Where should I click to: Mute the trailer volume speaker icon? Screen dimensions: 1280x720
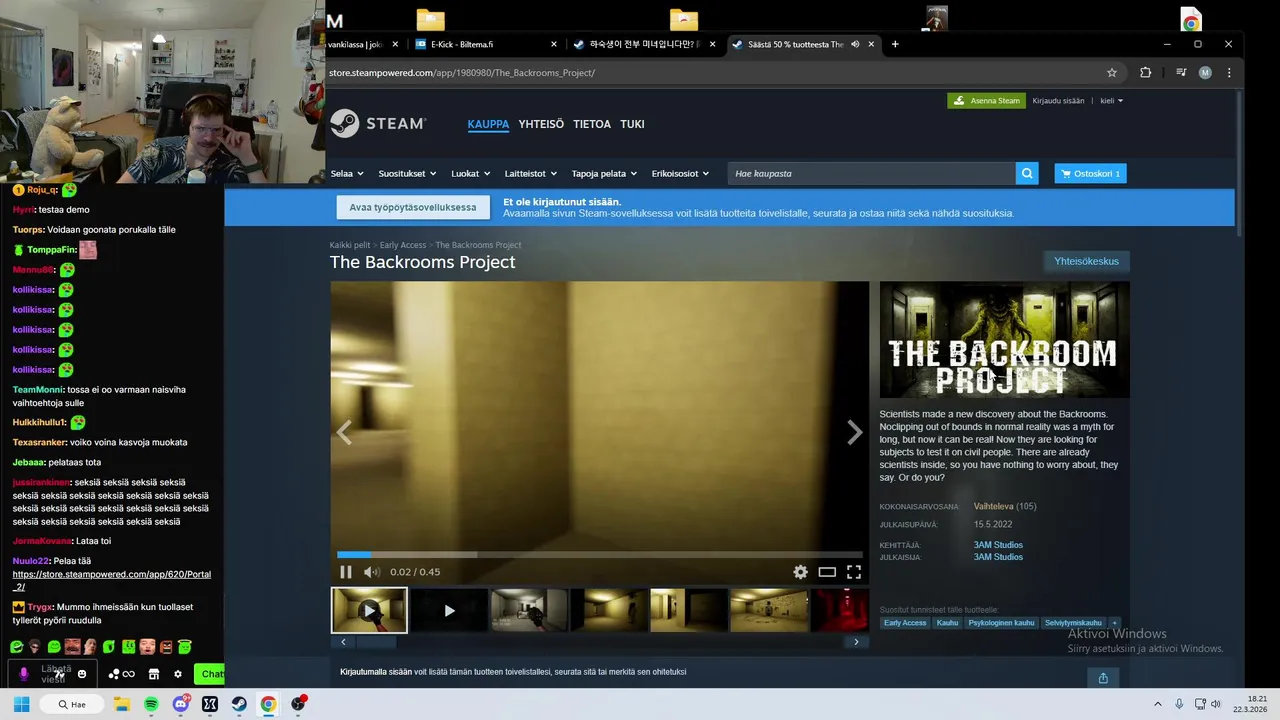[371, 572]
